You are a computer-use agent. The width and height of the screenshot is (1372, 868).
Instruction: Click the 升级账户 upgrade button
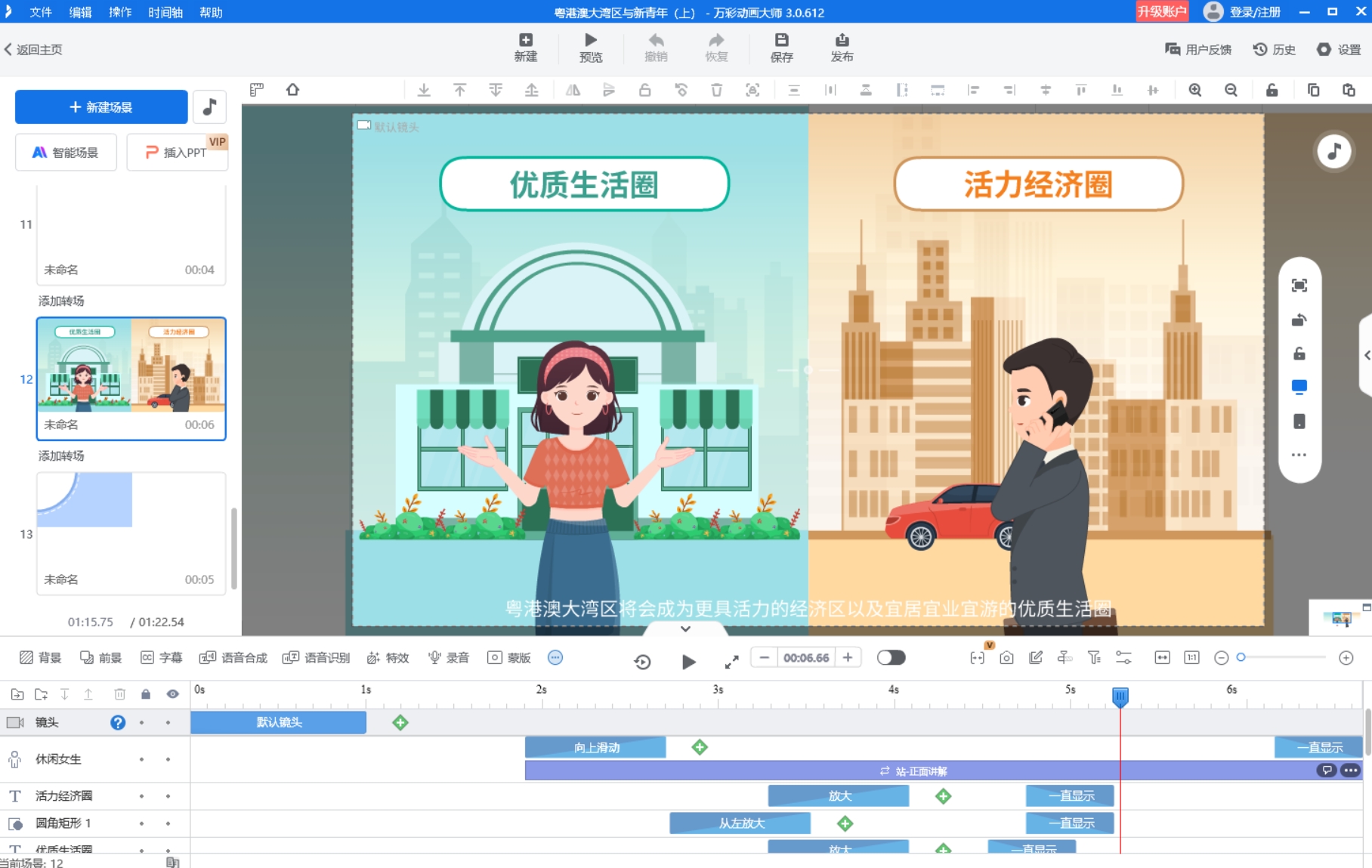click(x=1162, y=11)
